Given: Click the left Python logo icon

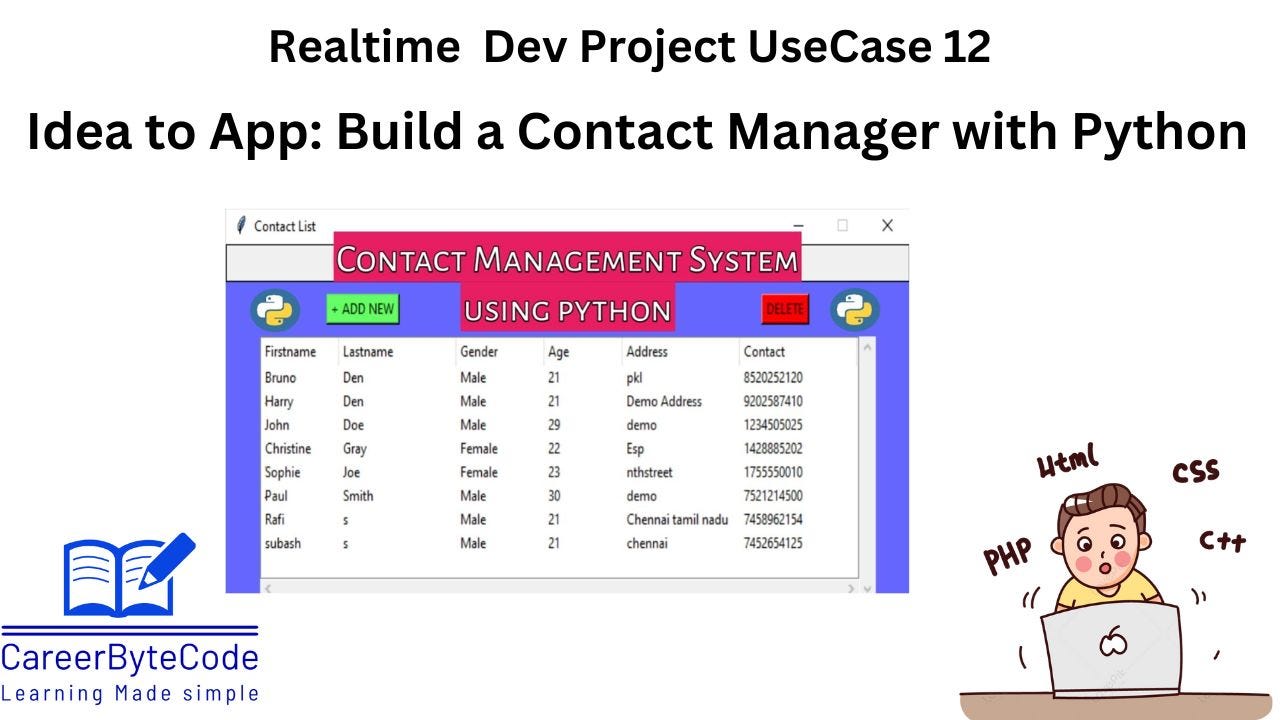Looking at the screenshot, I should click(x=275, y=310).
